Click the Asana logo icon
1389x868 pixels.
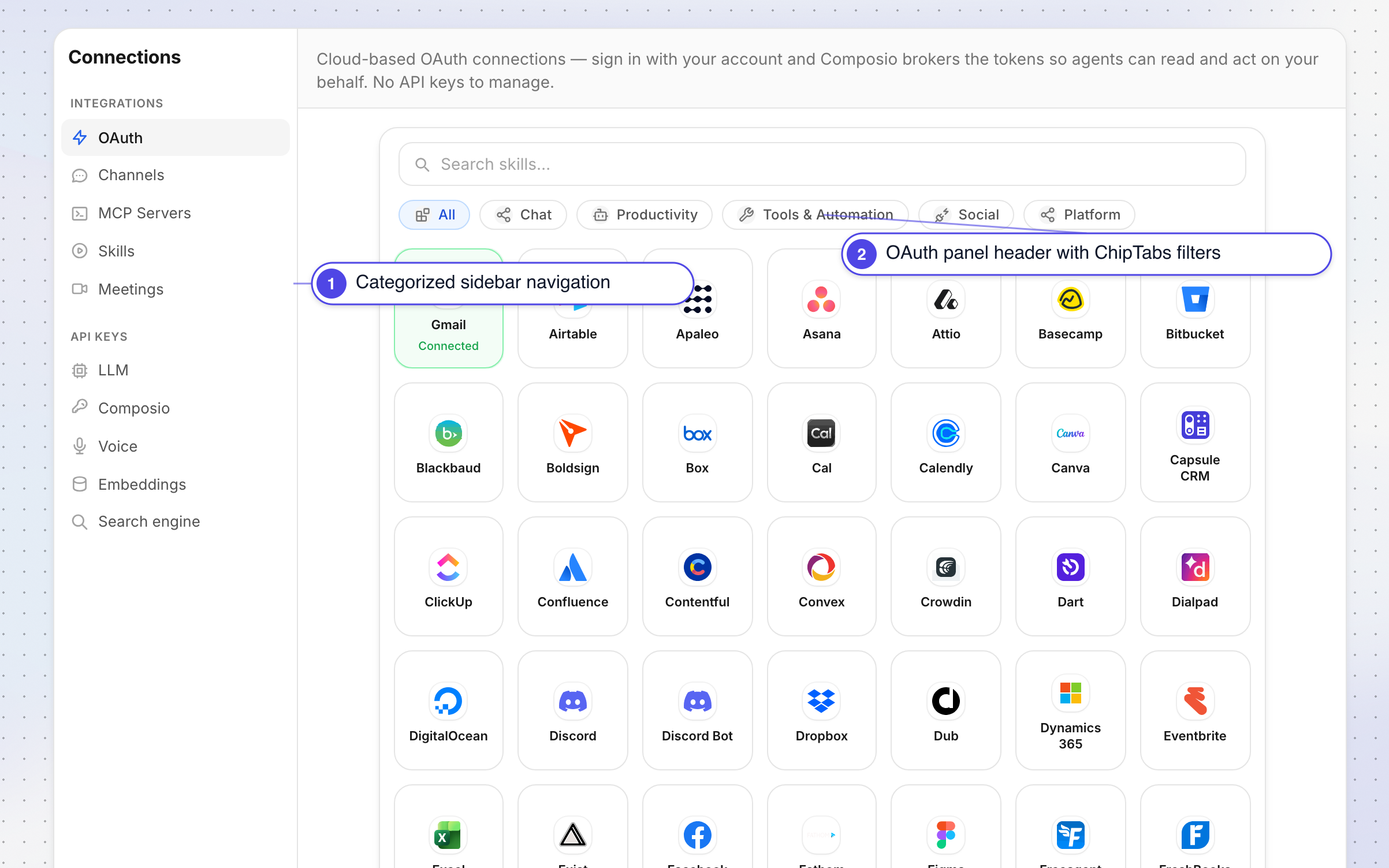coord(821,299)
